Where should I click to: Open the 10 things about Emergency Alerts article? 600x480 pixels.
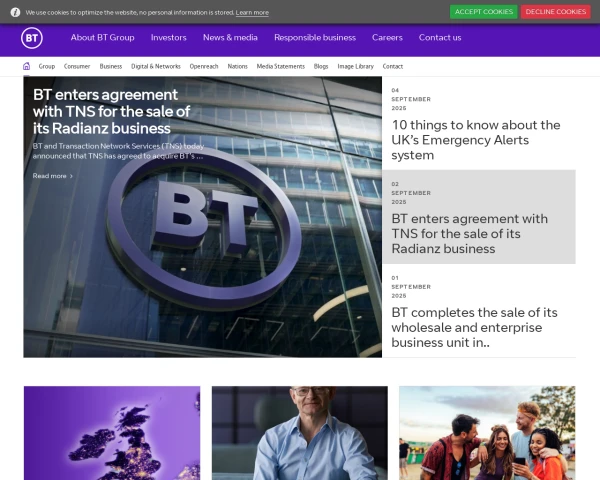(x=476, y=140)
